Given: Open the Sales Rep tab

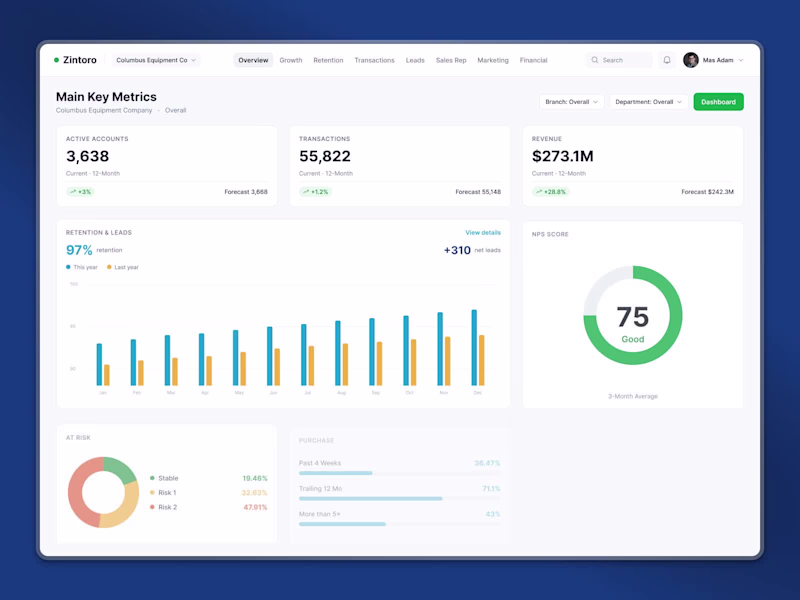Looking at the screenshot, I should click(x=451, y=60).
